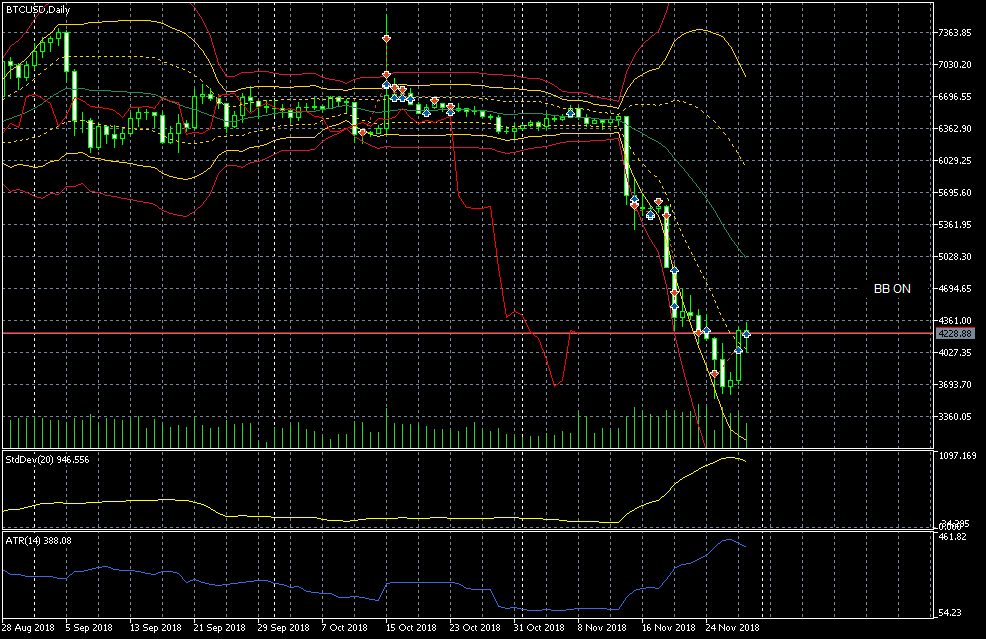Select the blue arrow on the latest candle

(x=746, y=333)
